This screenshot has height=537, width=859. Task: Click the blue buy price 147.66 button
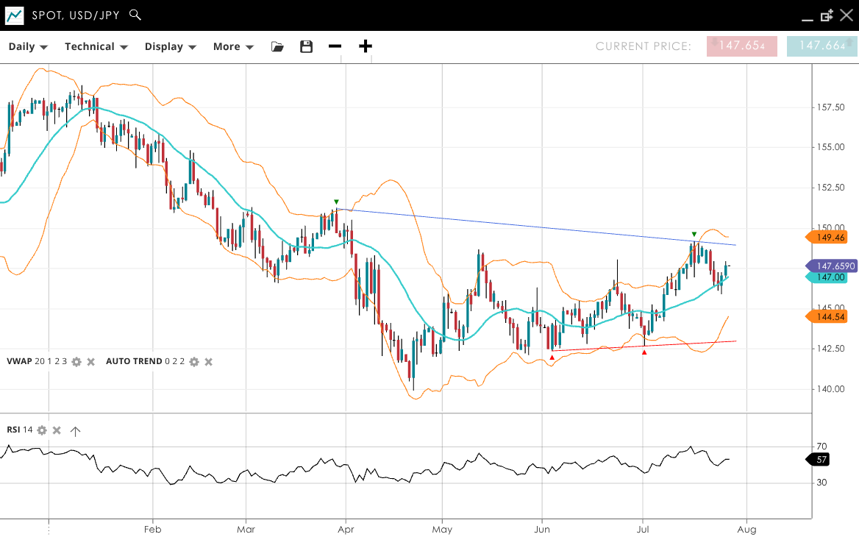coord(821,46)
